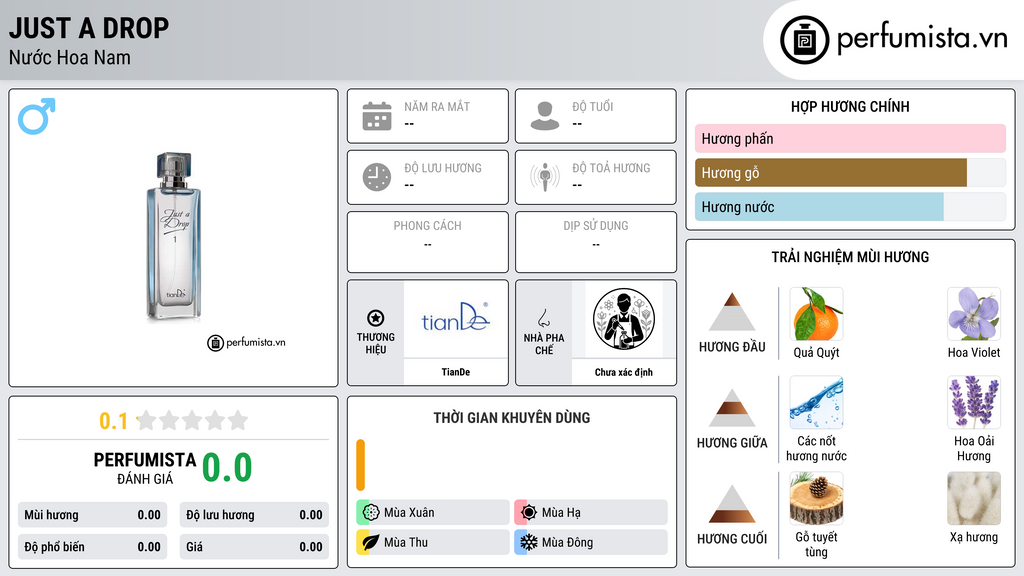The height and width of the screenshot is (576, 1024).
Task: Click the orange recommended-time bar
Action: [360, 465]
